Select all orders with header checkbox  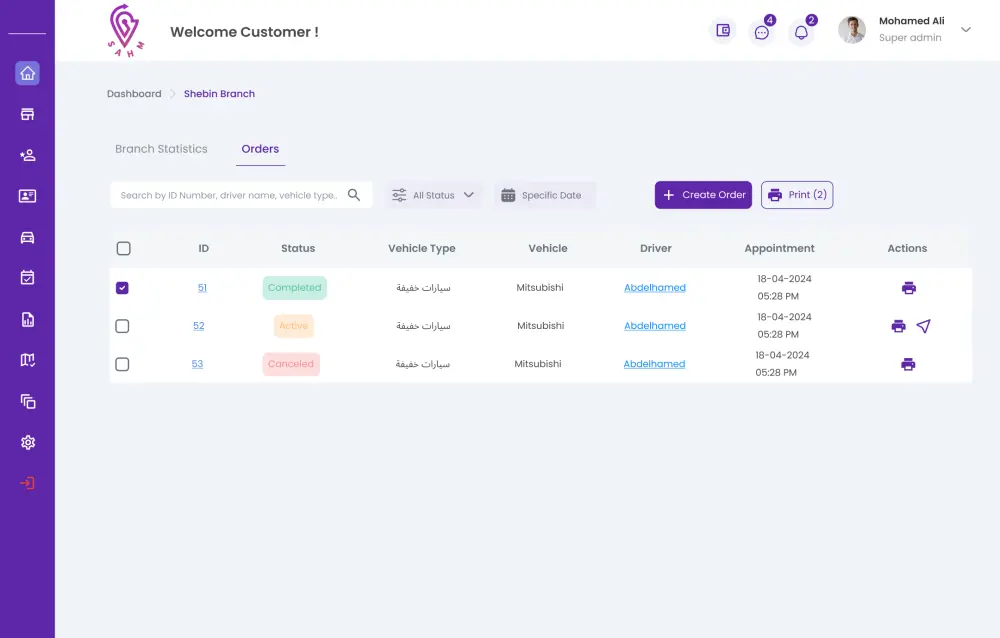point(123,248)
